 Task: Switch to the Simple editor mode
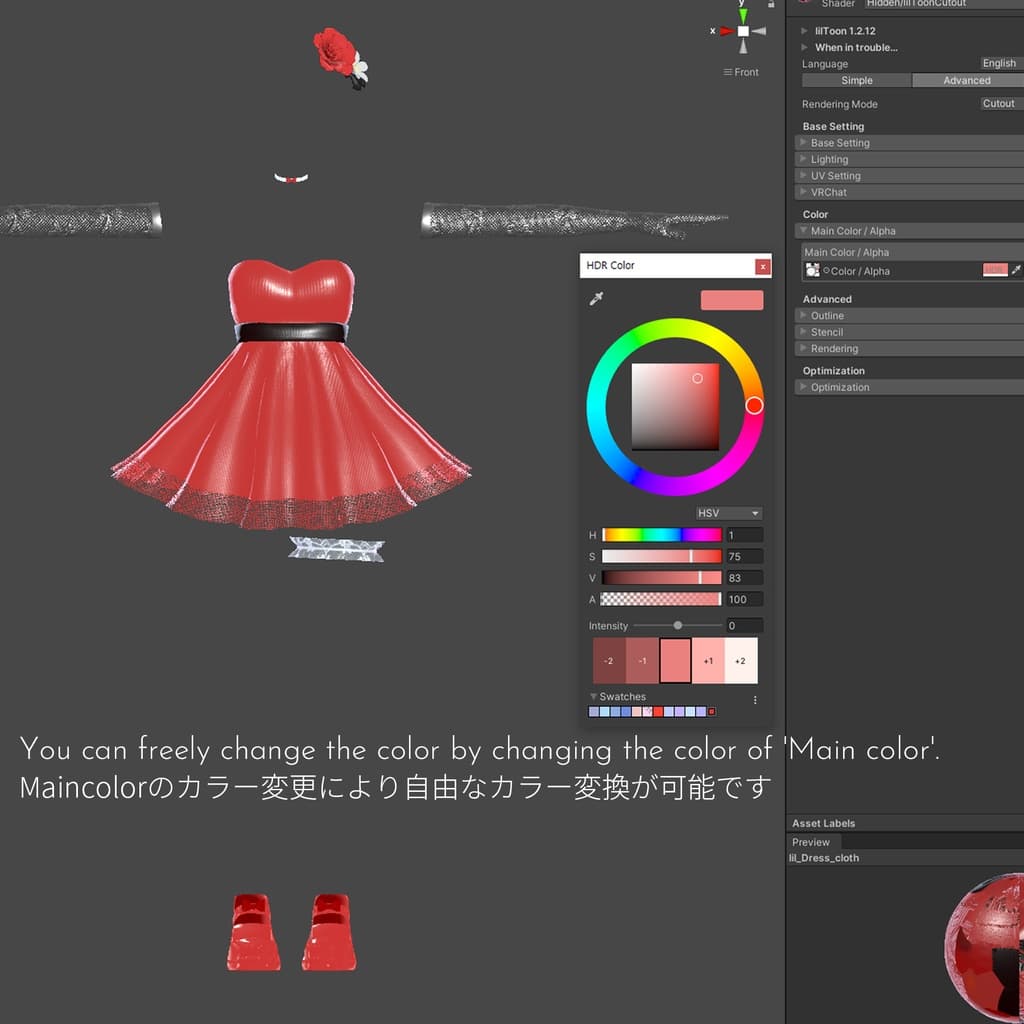(x=857, y=80)
